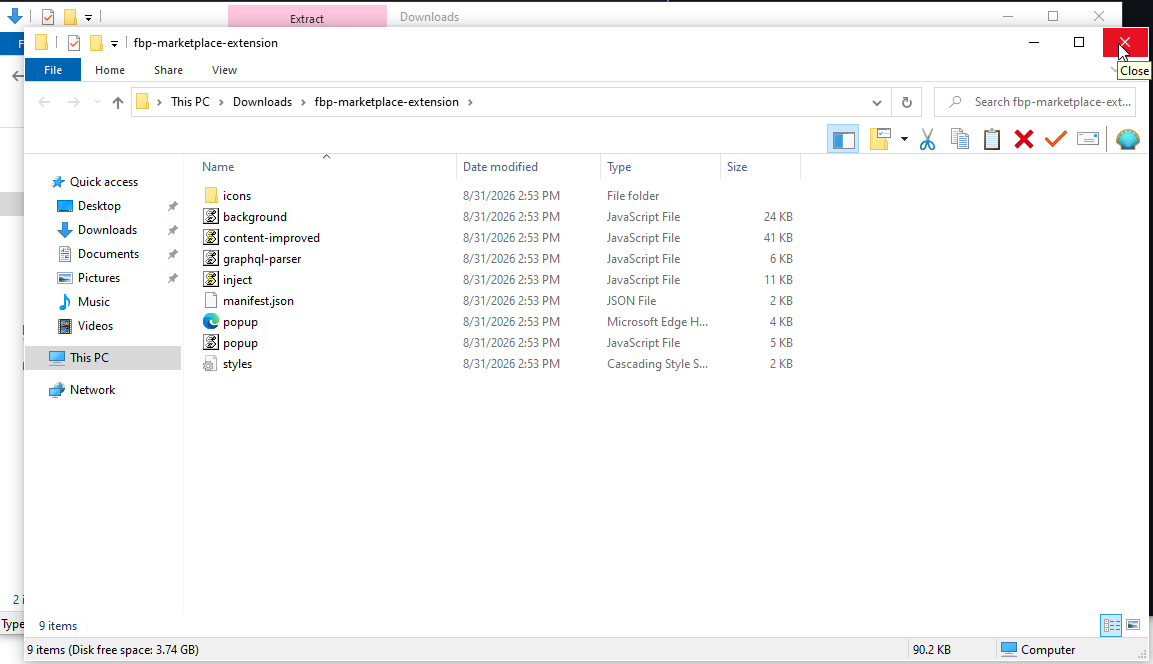Maximize the fbp-marketplace-extension window

coord(1079,43)
